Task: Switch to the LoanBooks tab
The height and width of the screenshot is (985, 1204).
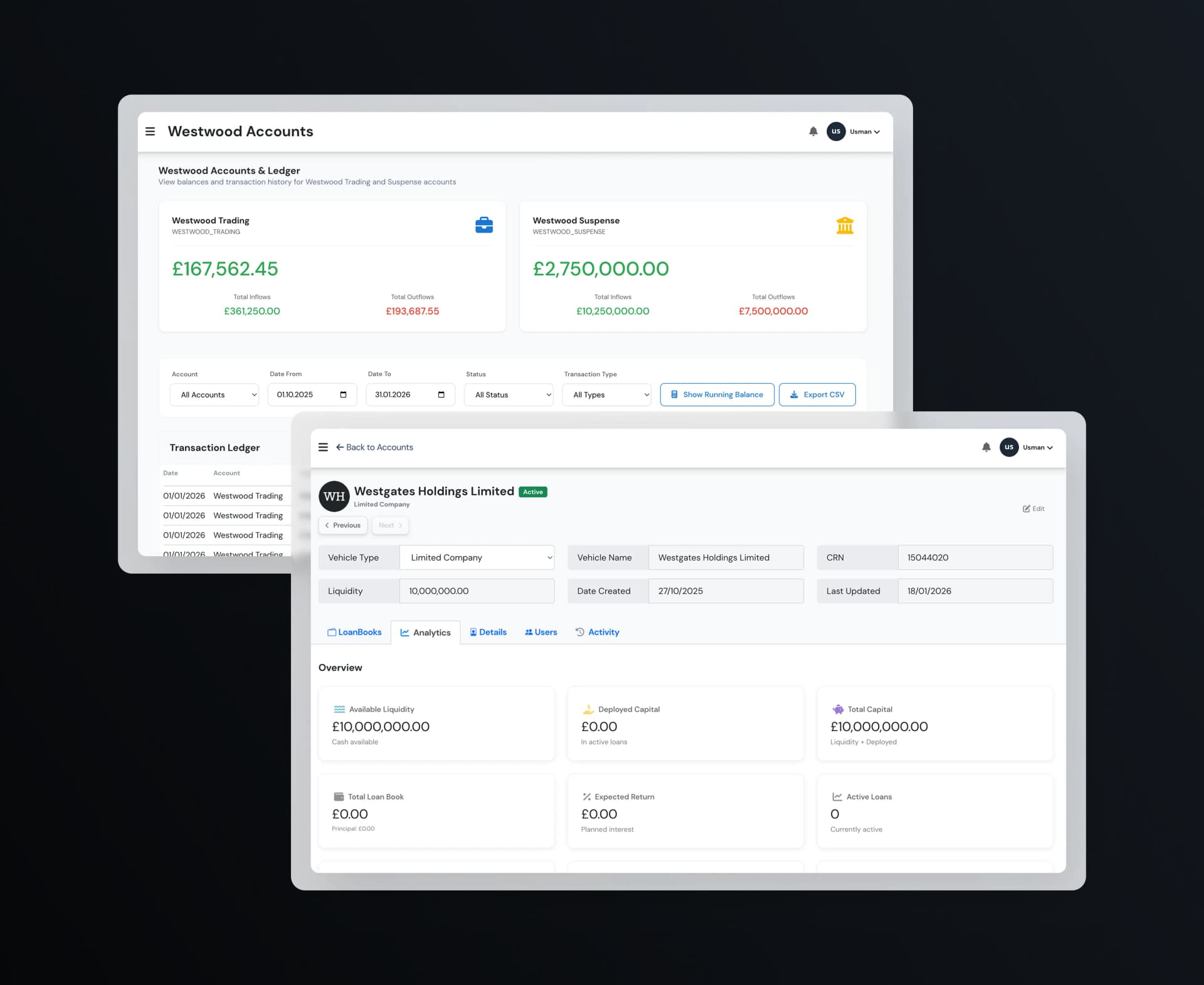Action: click(x=354, y=632)
